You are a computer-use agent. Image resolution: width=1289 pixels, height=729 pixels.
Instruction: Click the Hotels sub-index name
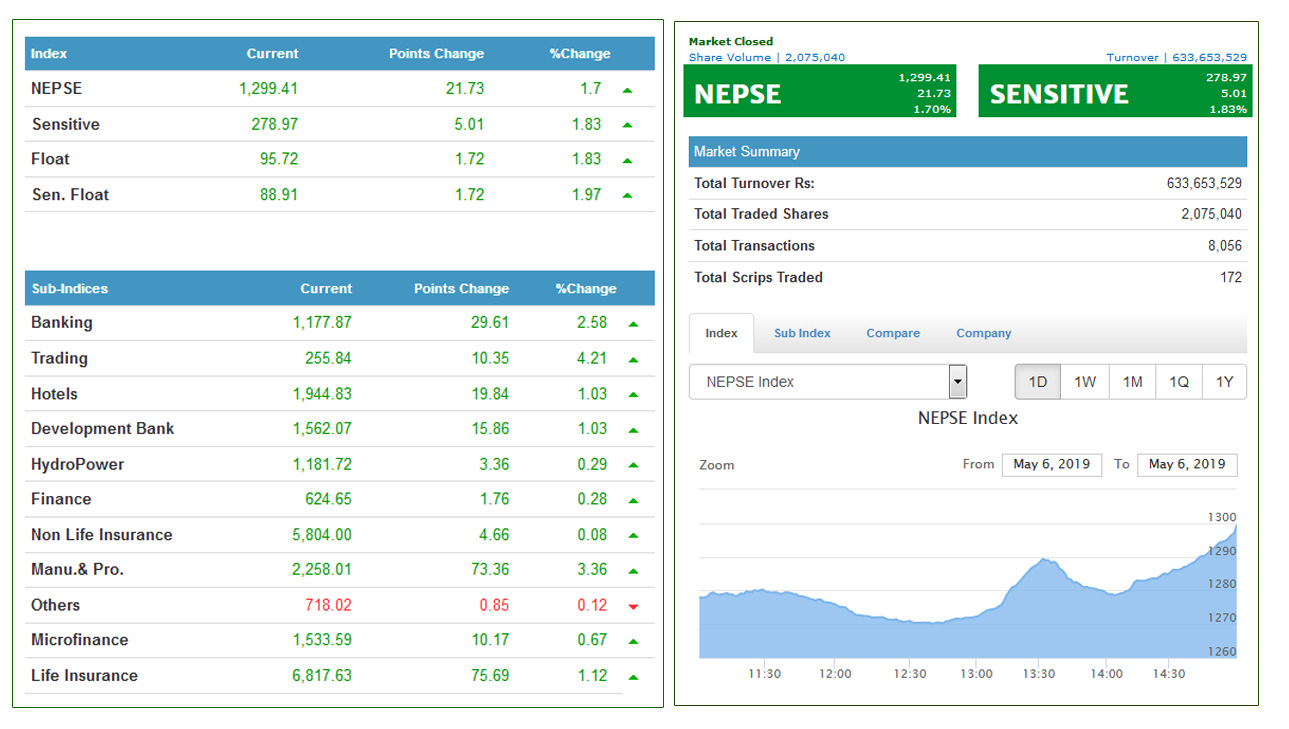tap(54, 394)
